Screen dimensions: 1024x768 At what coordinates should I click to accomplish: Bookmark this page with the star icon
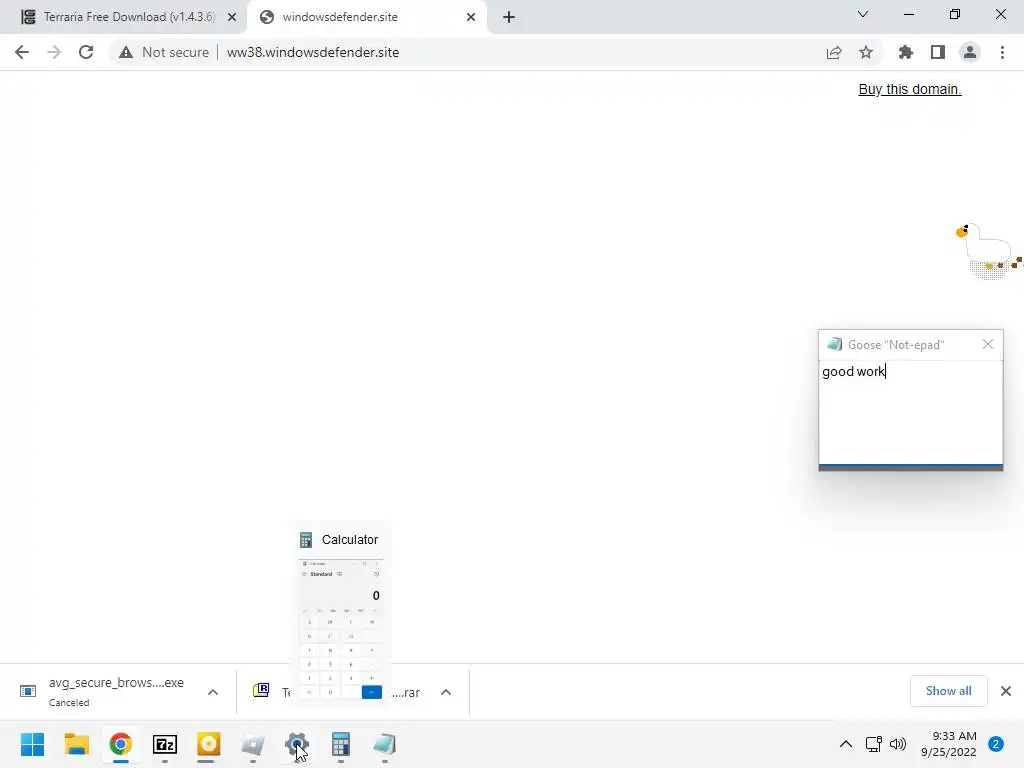[866, 52]
